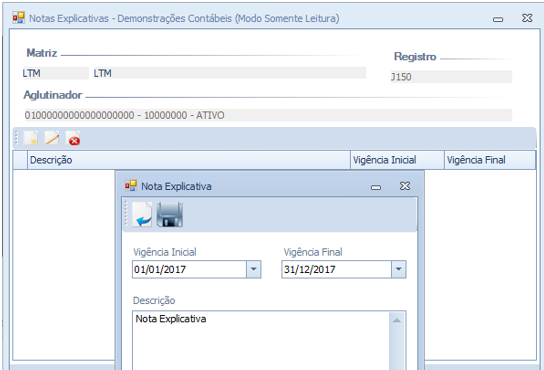Click the Notas Explicativas main window title text
544x370 pixels.
[x=184, y=18]
